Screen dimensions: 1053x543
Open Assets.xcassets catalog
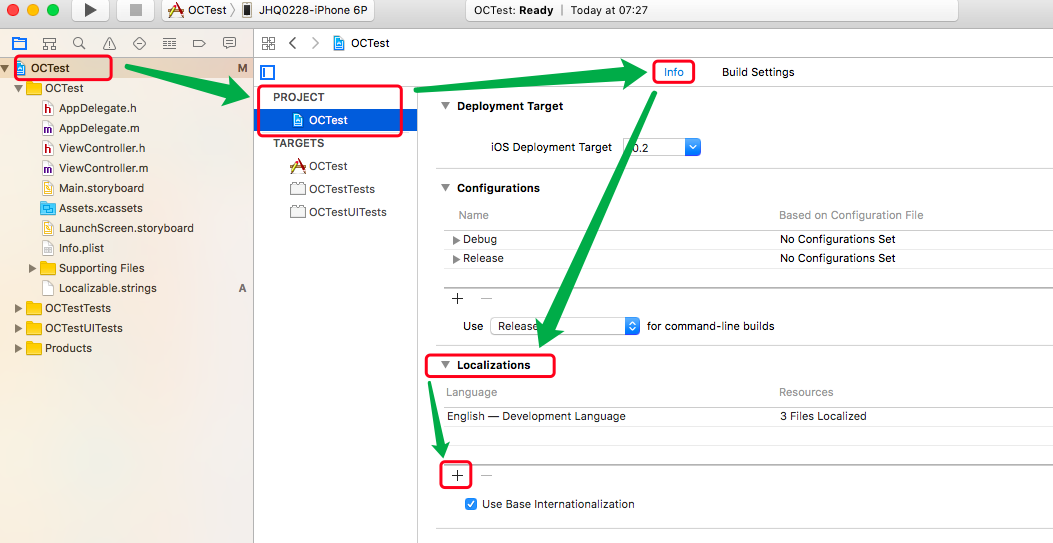click(x=100, y=208)
